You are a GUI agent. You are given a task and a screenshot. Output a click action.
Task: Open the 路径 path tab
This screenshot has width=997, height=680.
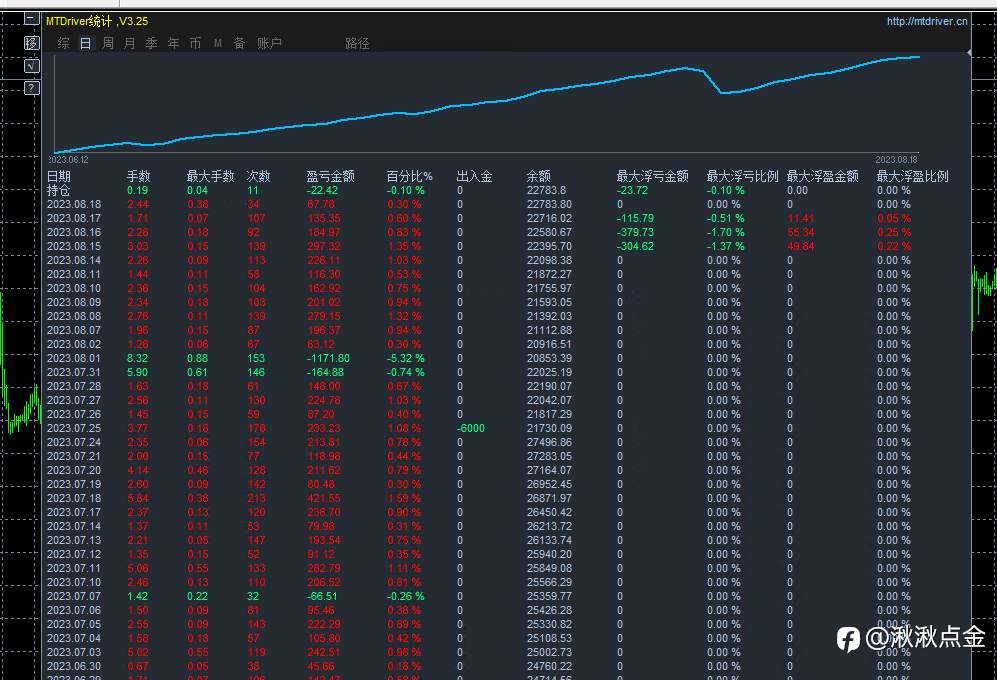[357, 43]
